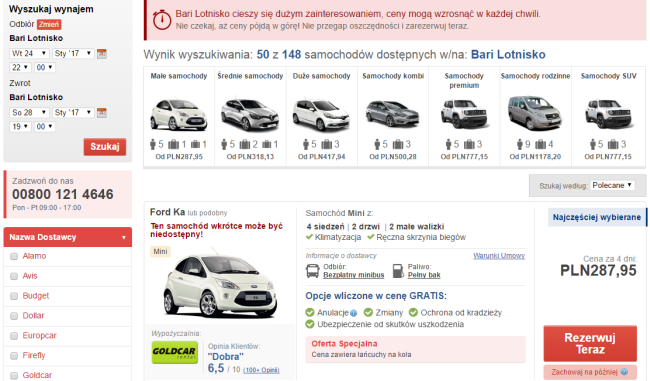Click the Oferta Specjalna box
650x381 pixels.
click(x=415, y=349)
